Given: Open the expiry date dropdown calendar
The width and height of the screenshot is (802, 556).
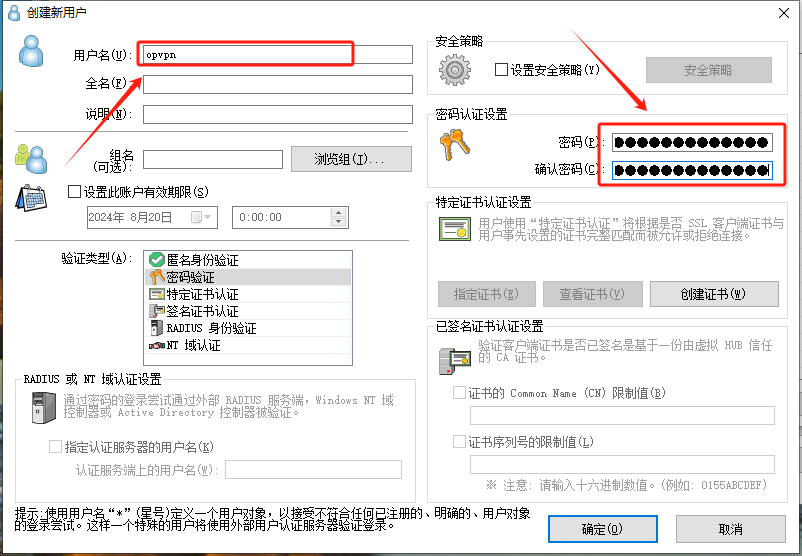Looking at the screenshot, I should tap(207, 217).
